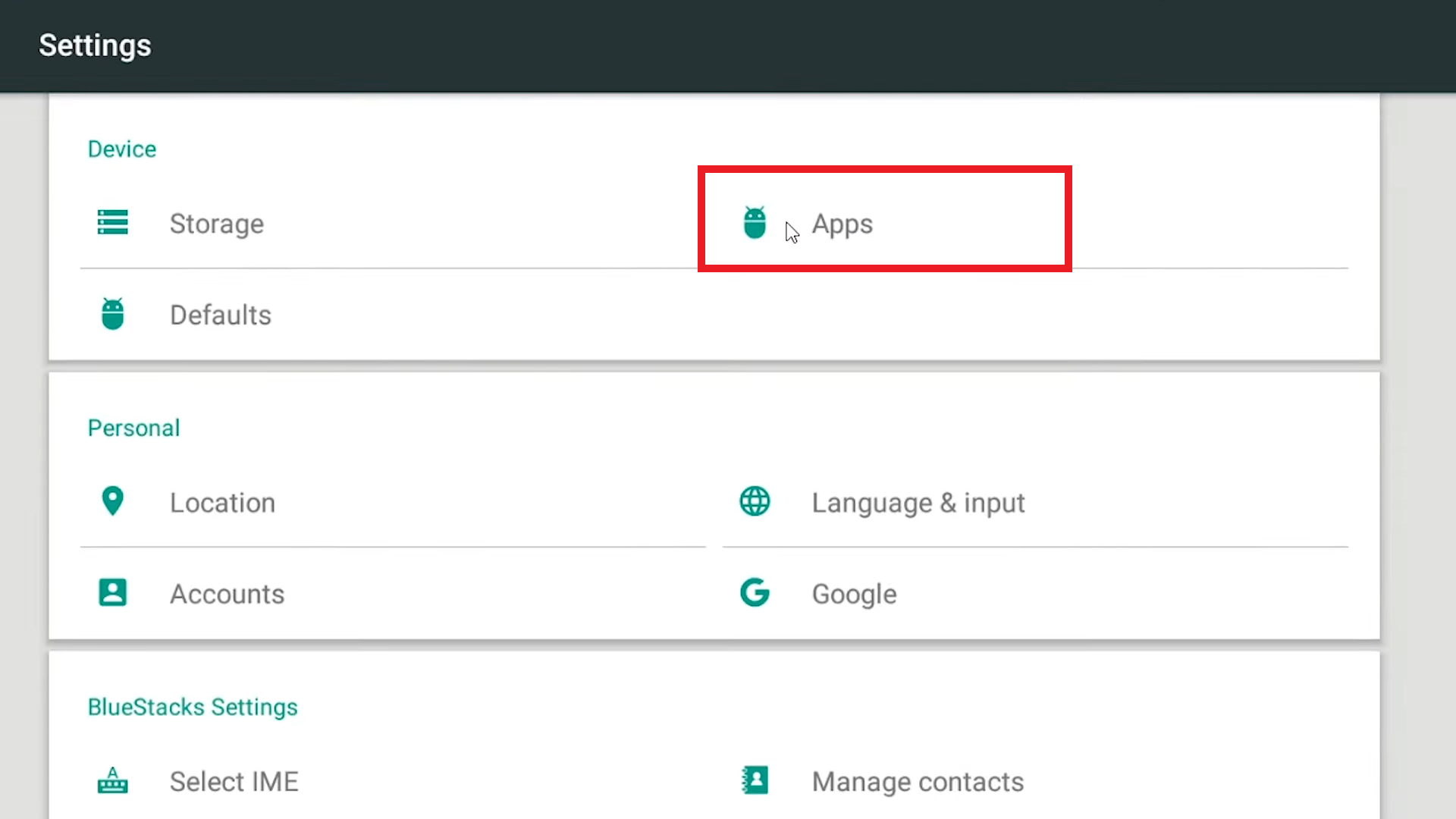Screen dimensions: 1456x819
Task: Click the Defaults android icon
Action: coord(112,314)
